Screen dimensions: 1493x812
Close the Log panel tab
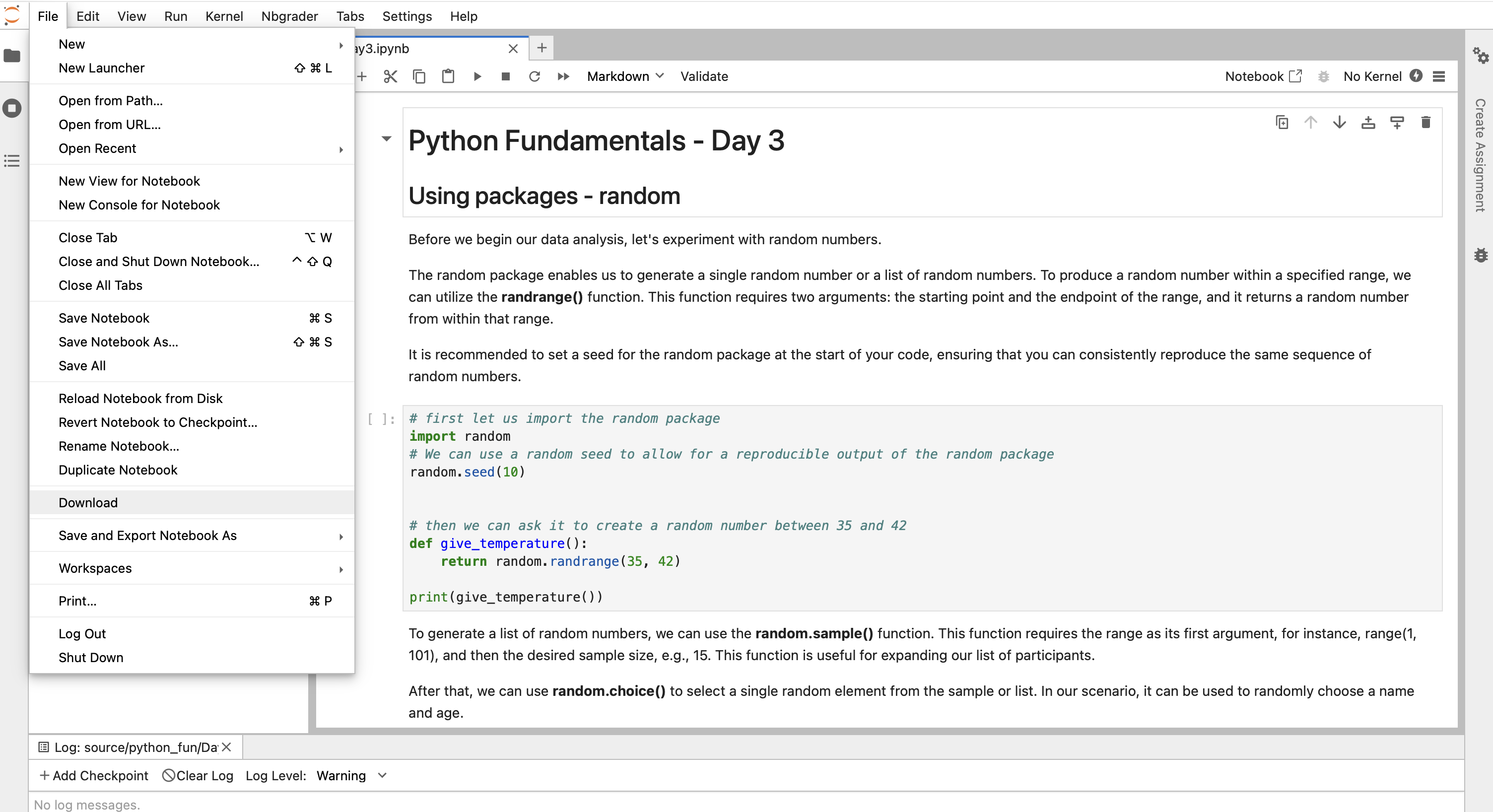coord(227,747)
